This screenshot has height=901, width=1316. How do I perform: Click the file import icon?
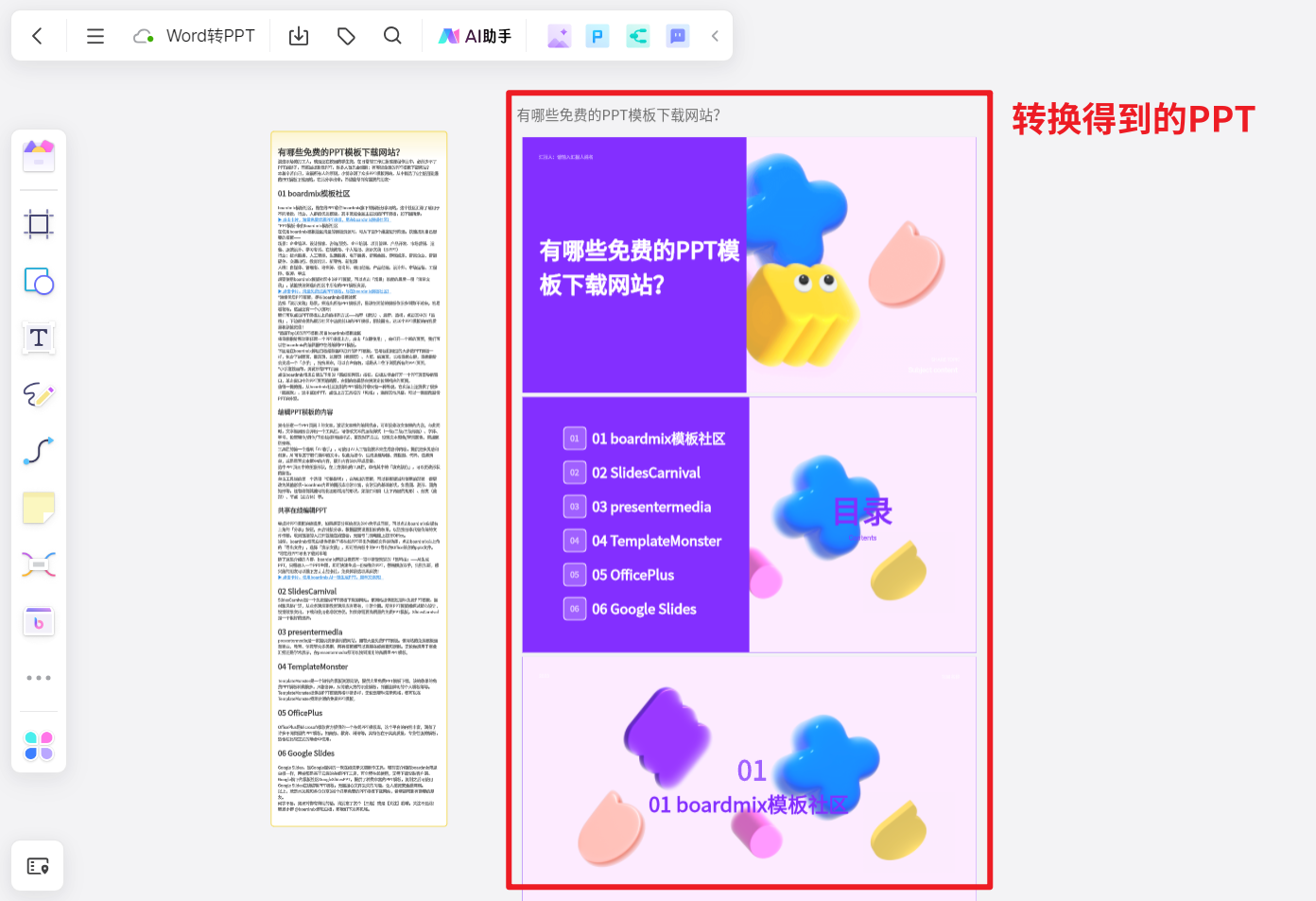coord(298,35)
